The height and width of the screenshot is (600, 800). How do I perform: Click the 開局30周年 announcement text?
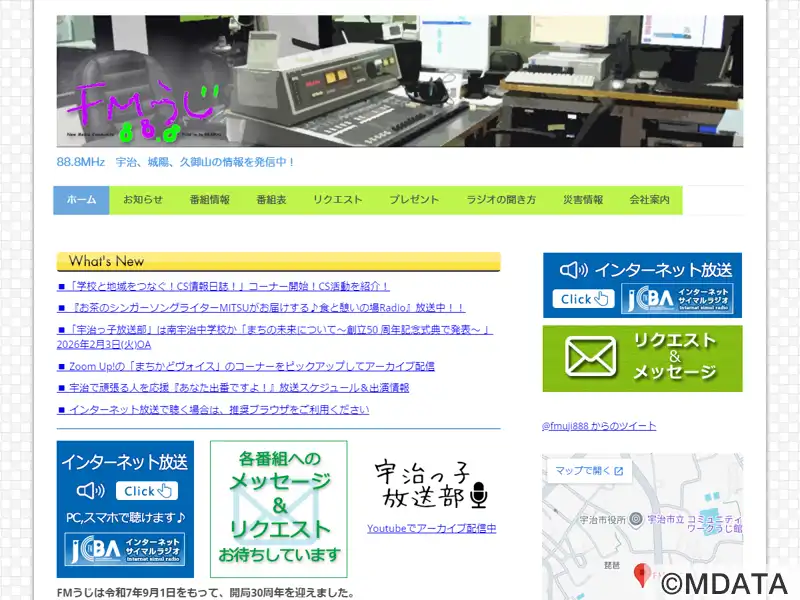pyautogui.click(x=206, y=593)
